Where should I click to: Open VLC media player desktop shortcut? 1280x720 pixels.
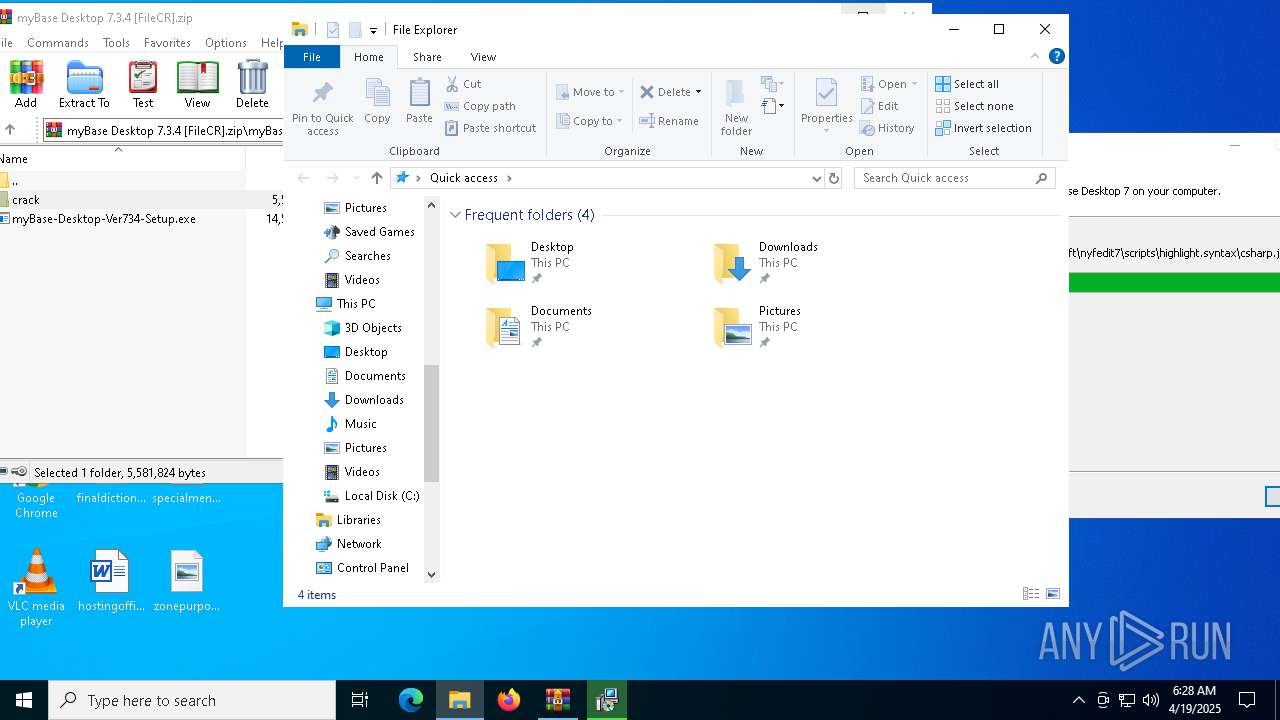36,588
